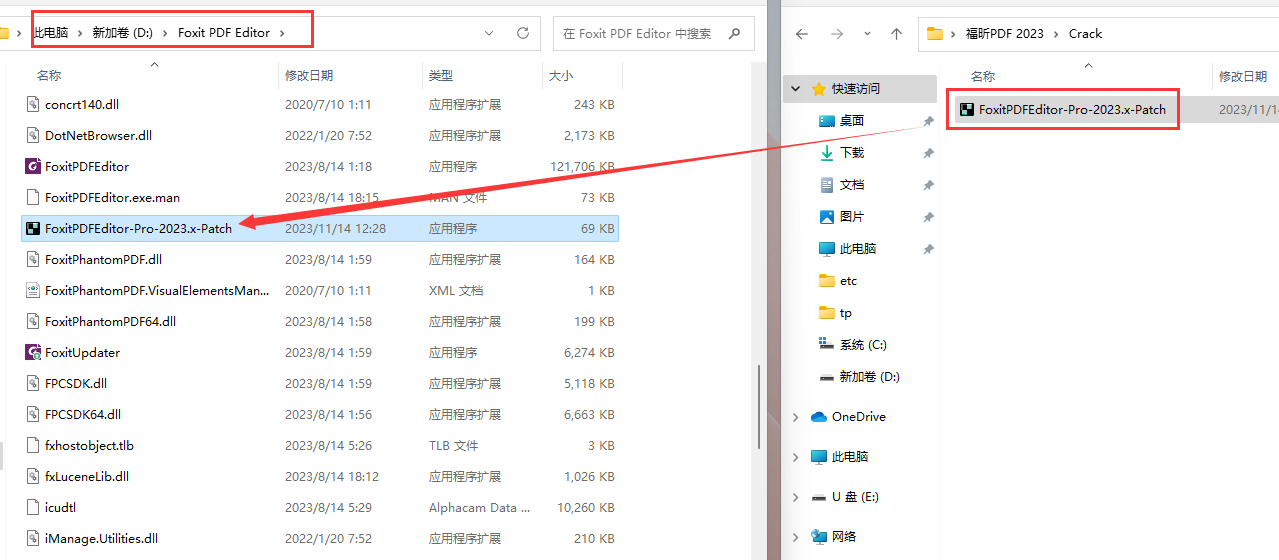
Task: Open Documents (文档) in quick access
Action: tap(851, 184)
